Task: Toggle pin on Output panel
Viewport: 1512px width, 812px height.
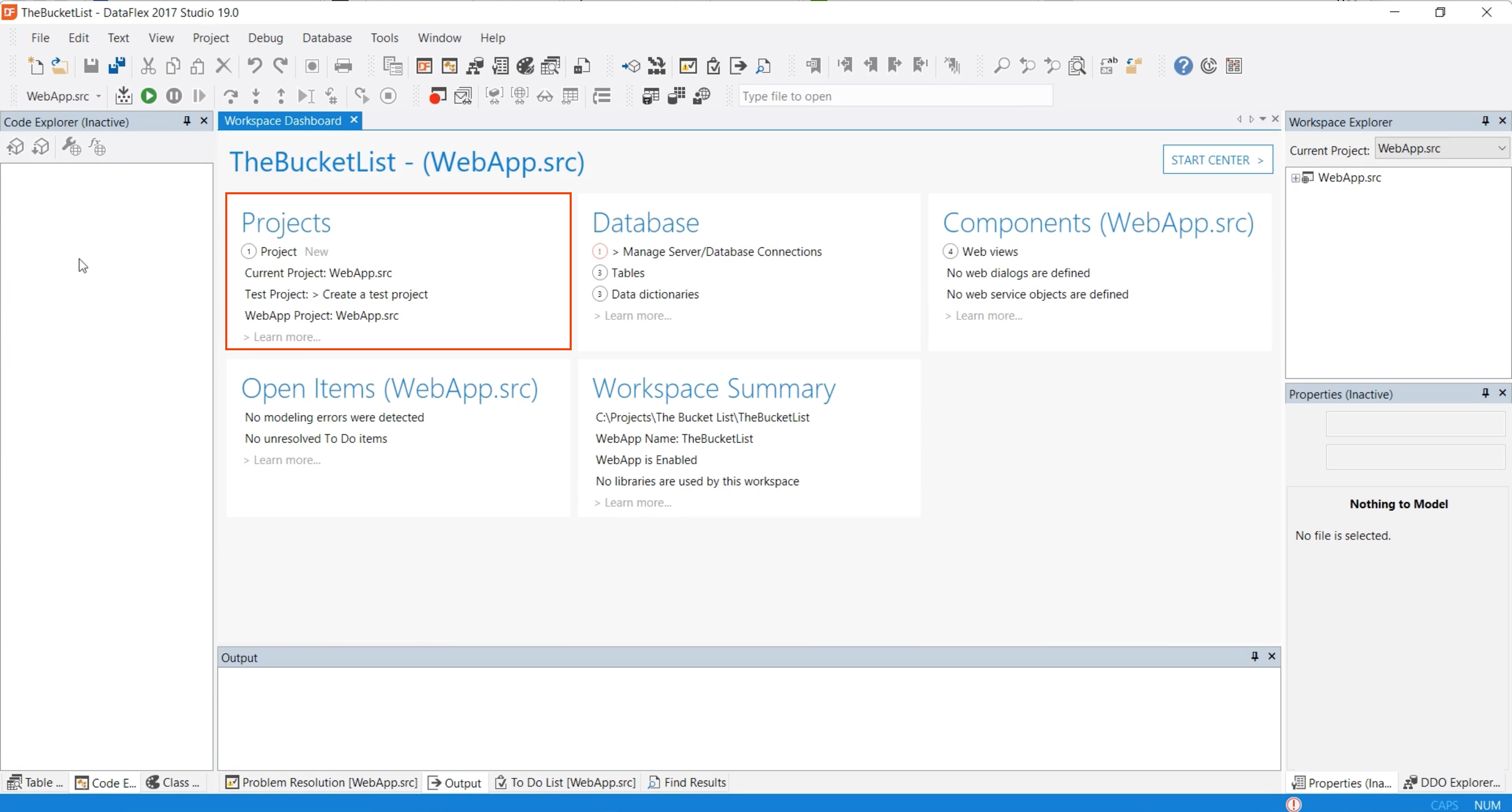Action: [x=1254, y=657]
